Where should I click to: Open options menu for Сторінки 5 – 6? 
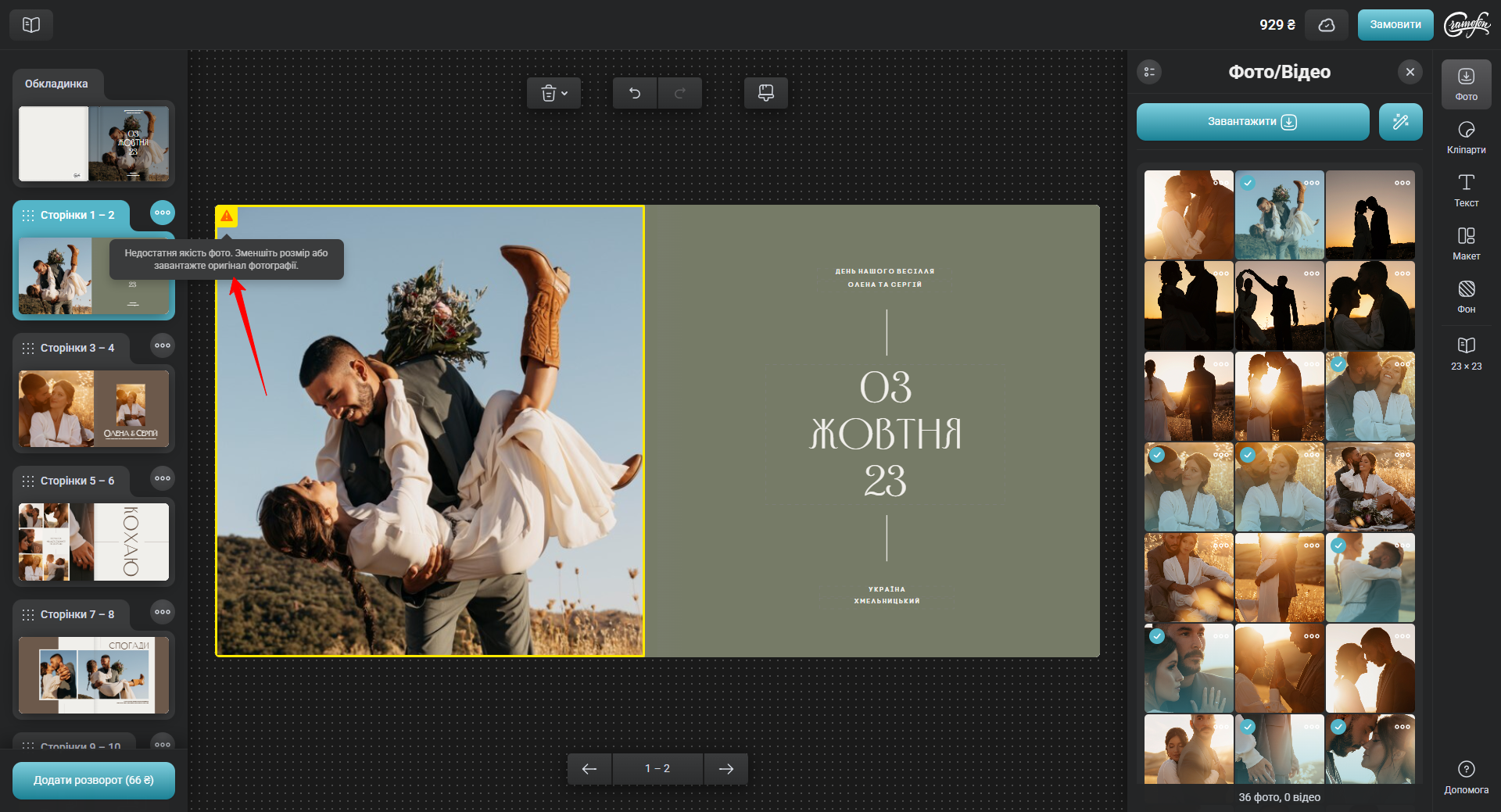point(163,478)
